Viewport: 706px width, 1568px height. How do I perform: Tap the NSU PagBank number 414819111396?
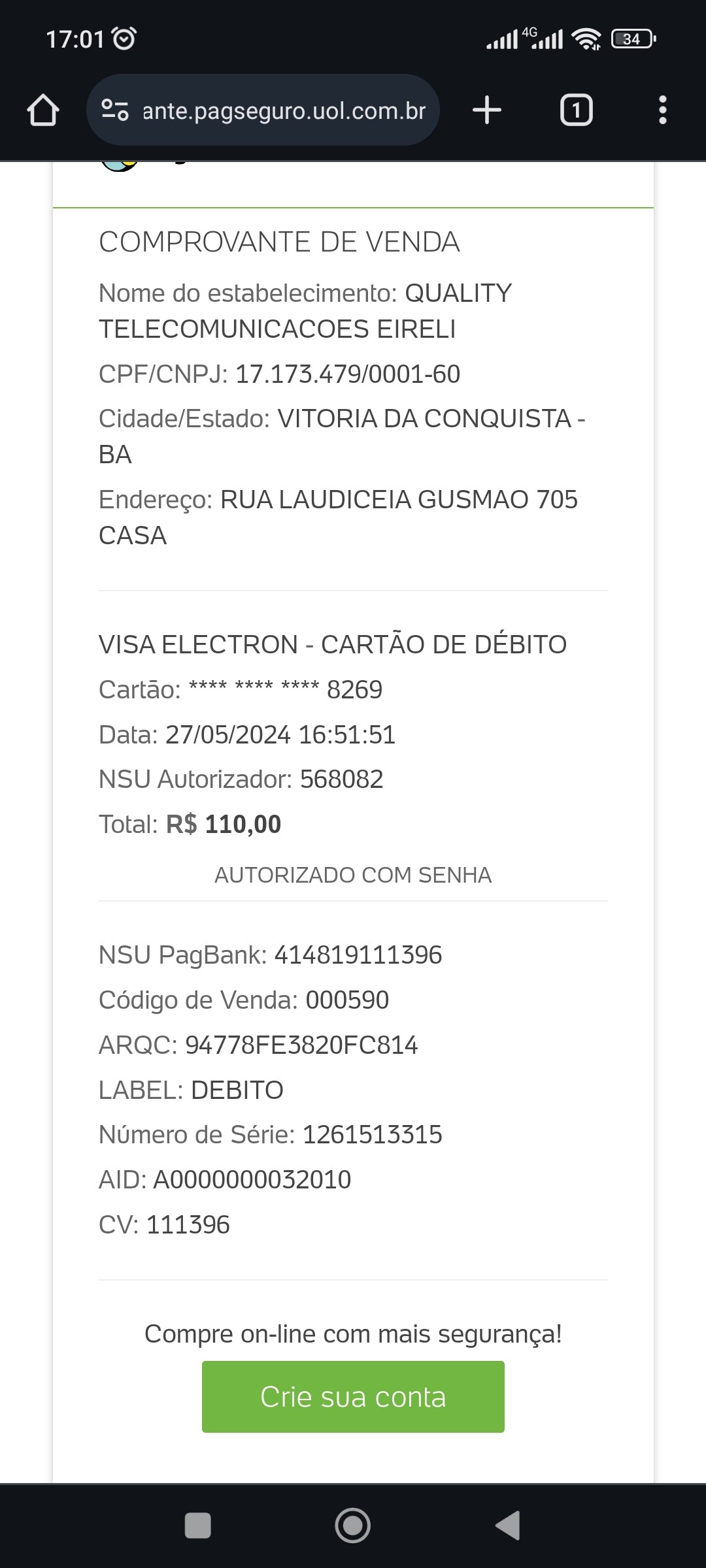(358, 955)
